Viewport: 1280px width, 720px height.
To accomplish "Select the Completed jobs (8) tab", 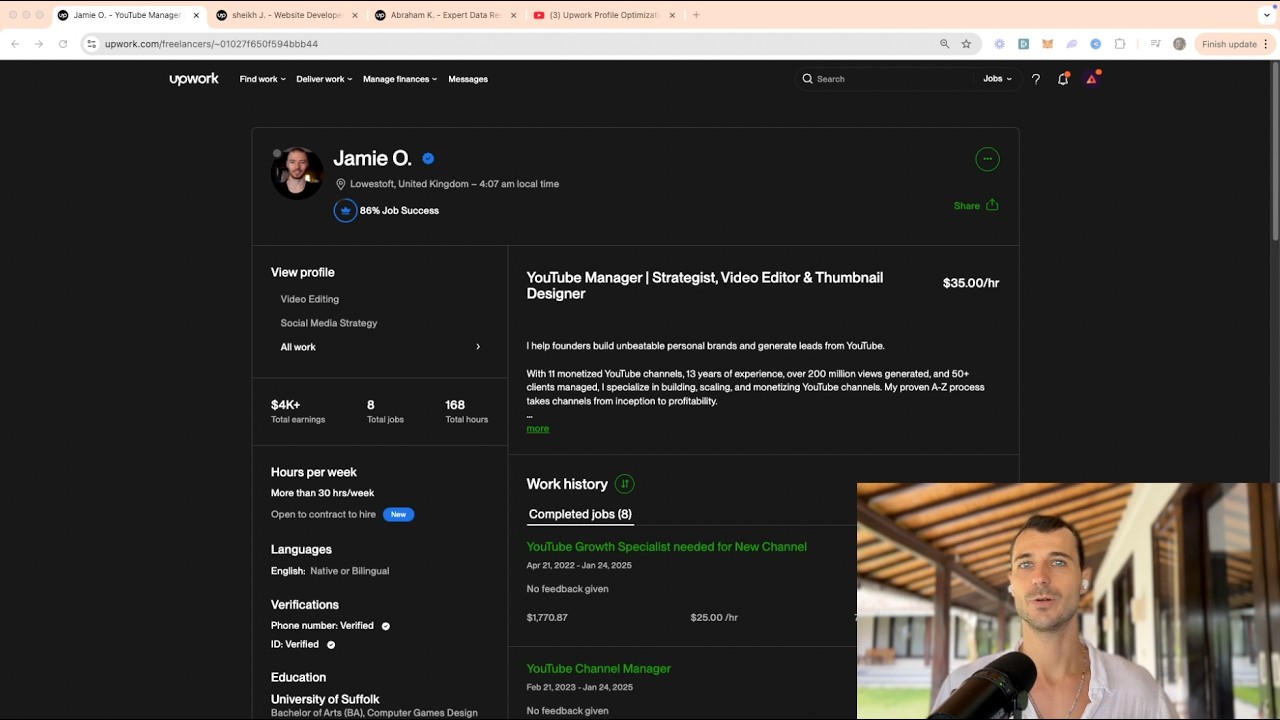I will (580, 514).
